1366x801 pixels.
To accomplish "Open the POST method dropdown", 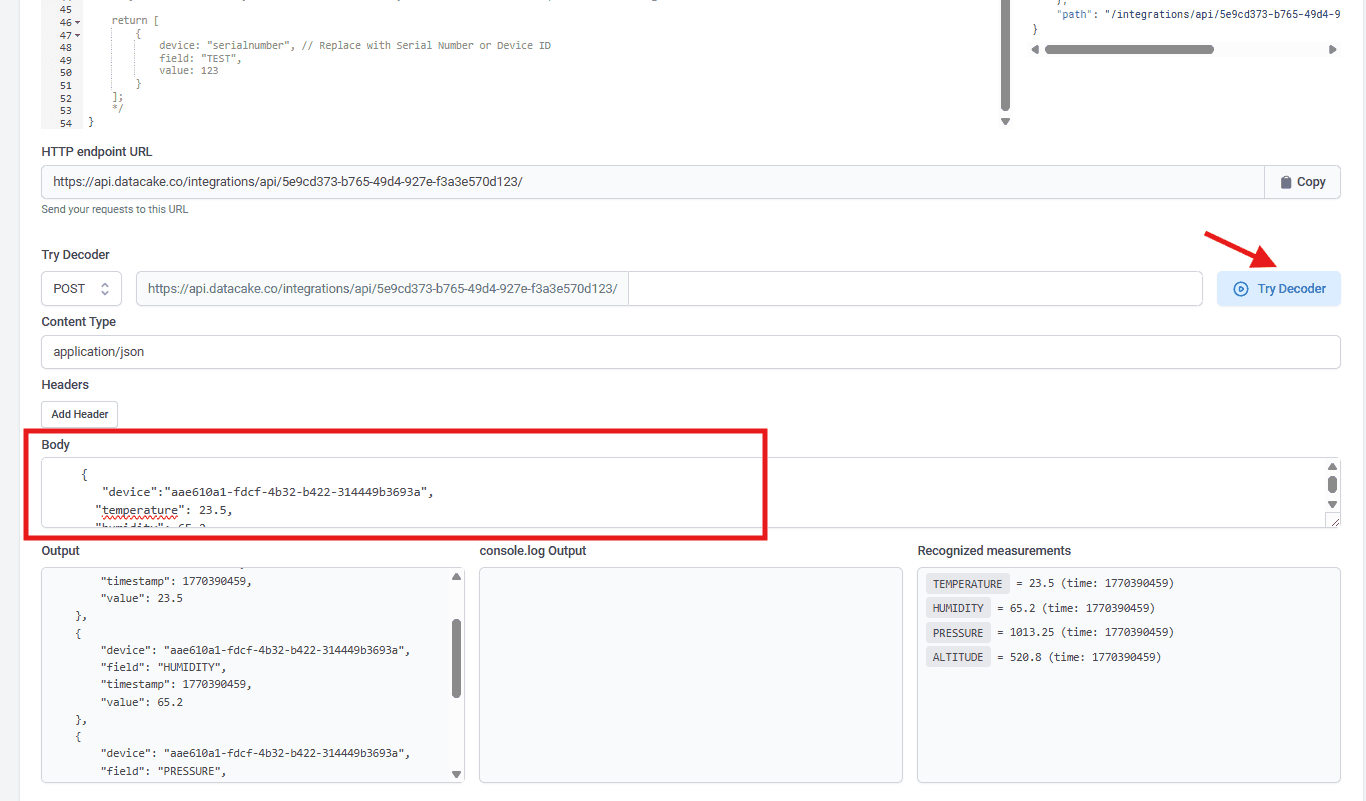I will [81, 289].
